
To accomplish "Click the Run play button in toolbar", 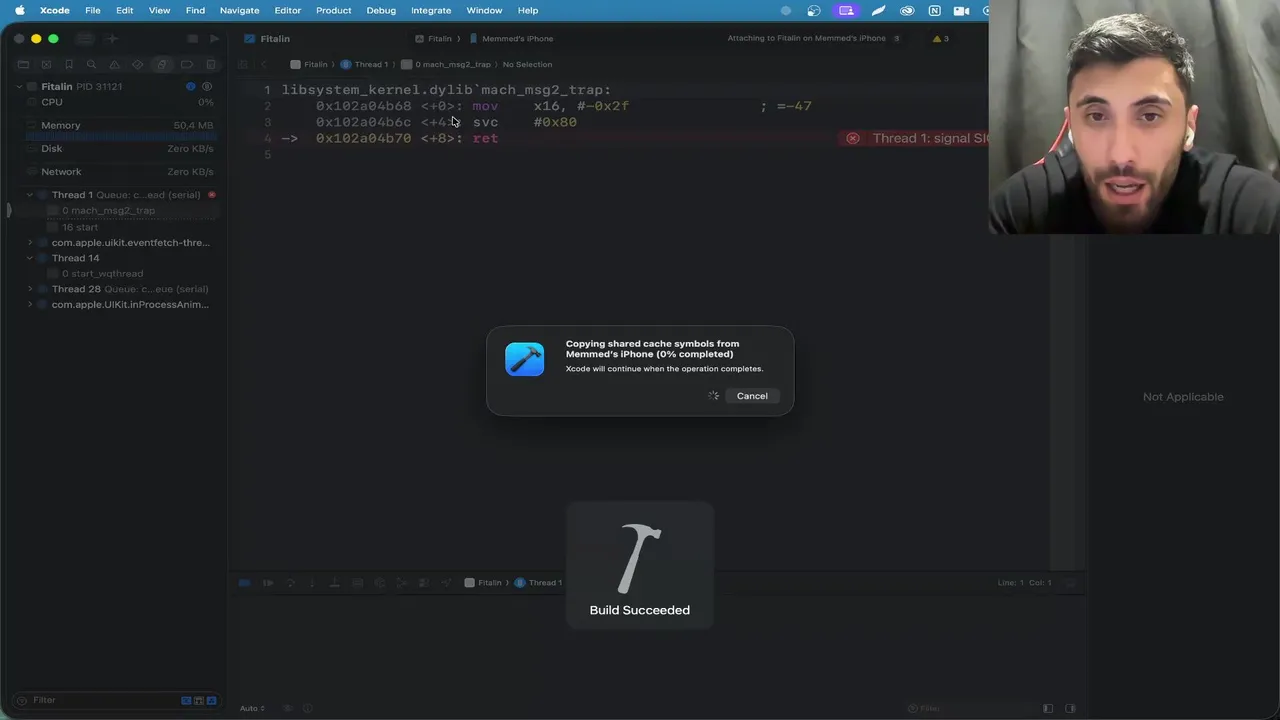I will tap(214, 38).
